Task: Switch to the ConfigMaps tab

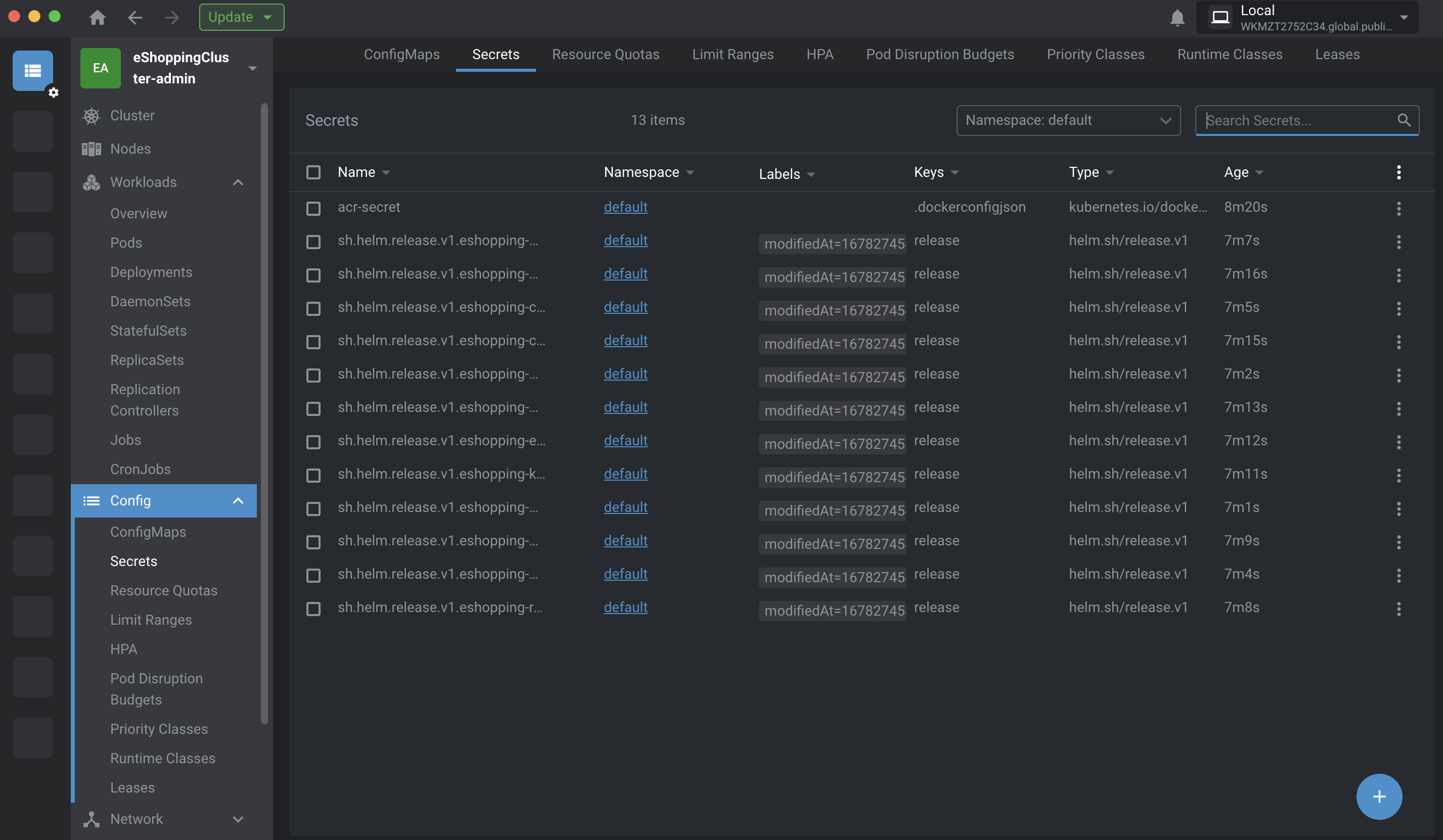Action: (401, 55)
